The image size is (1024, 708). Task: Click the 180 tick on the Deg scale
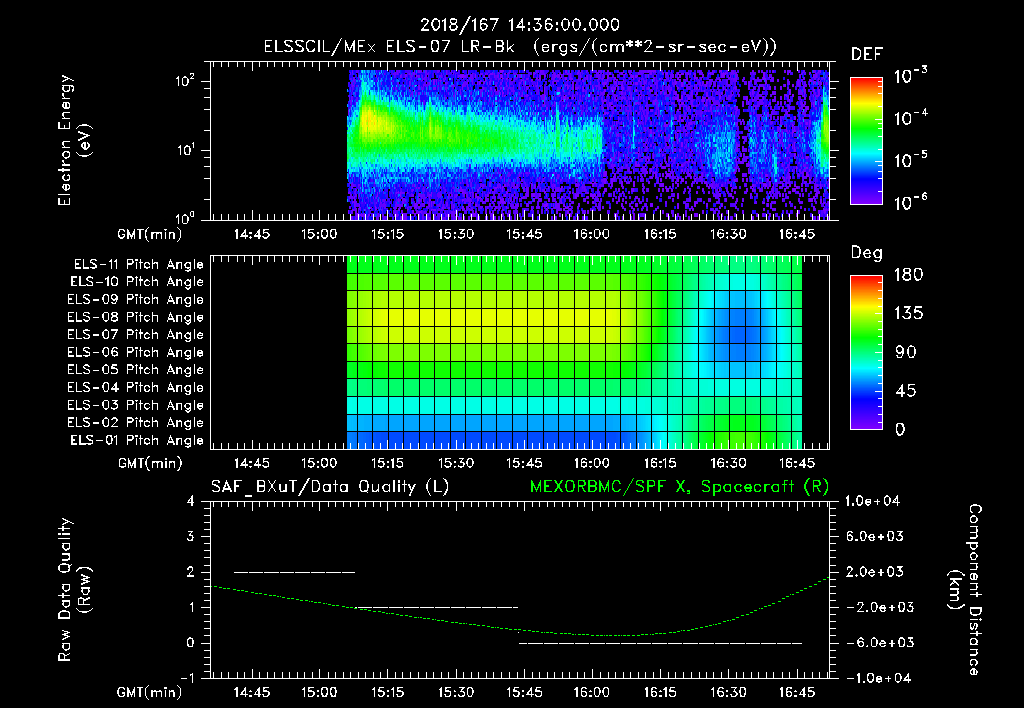point(908,275)
